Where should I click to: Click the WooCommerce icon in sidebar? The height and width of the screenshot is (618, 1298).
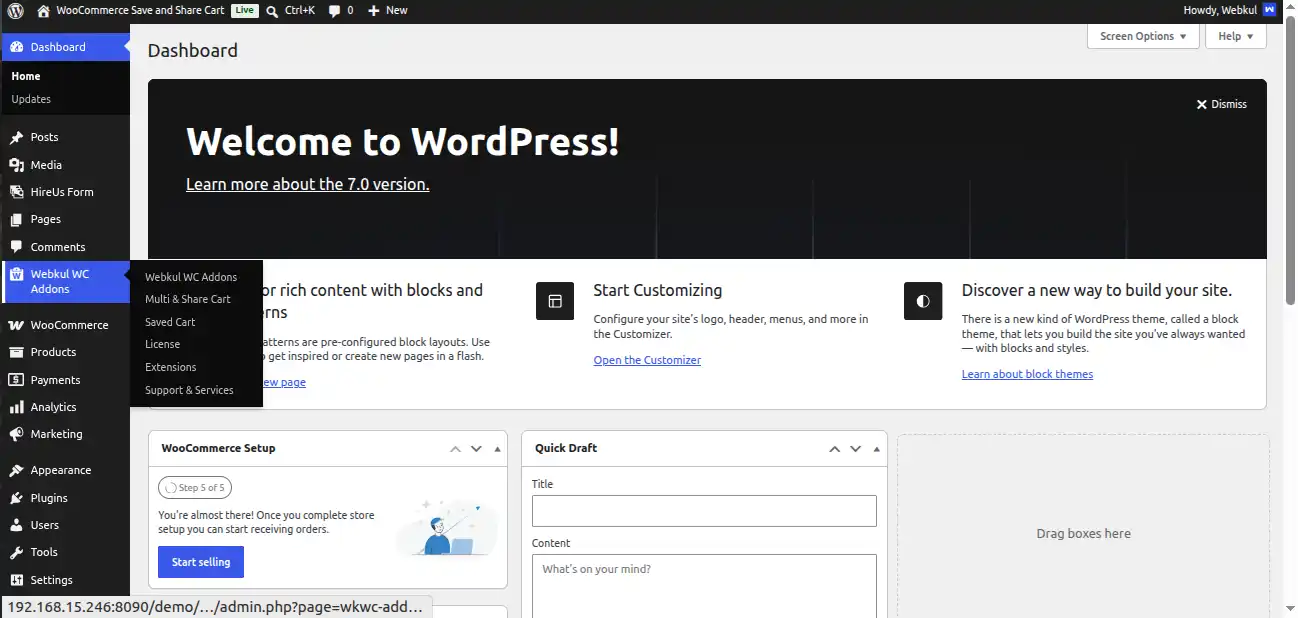16,325
